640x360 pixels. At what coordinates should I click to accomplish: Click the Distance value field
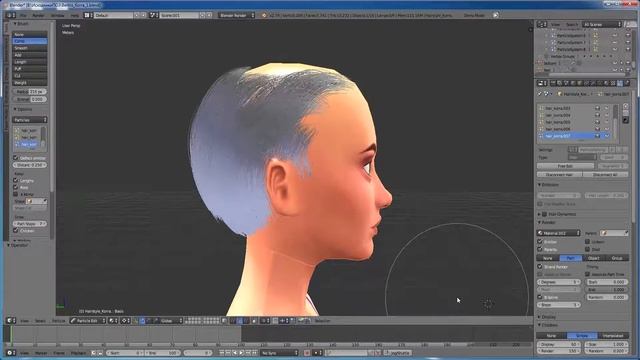pos(29,165)
